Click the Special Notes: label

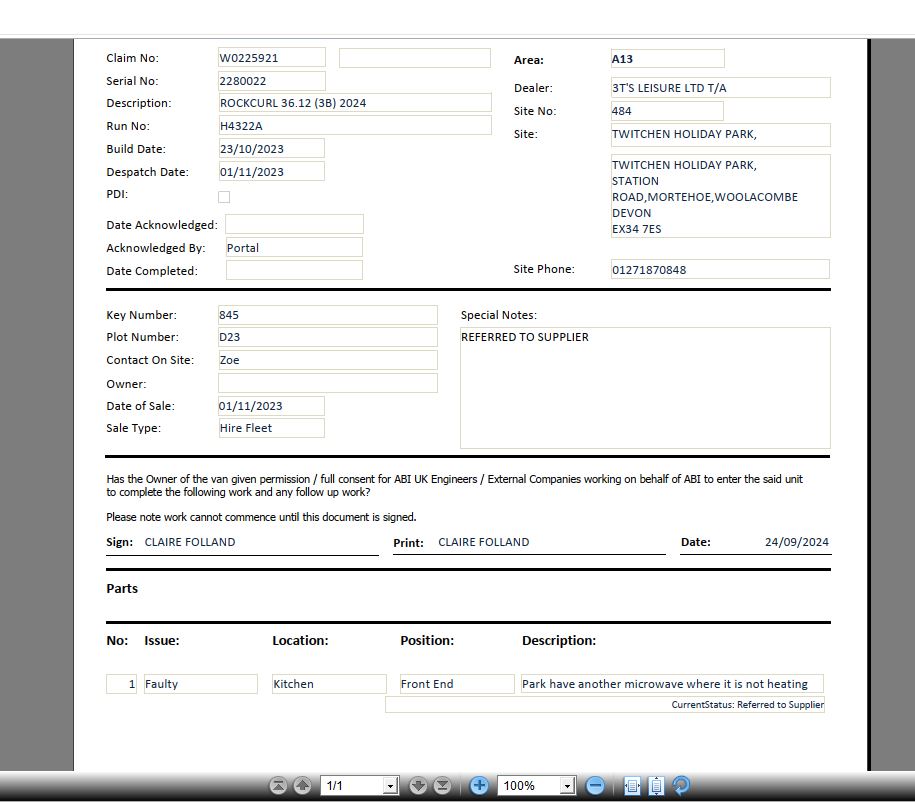click(499, 315)
